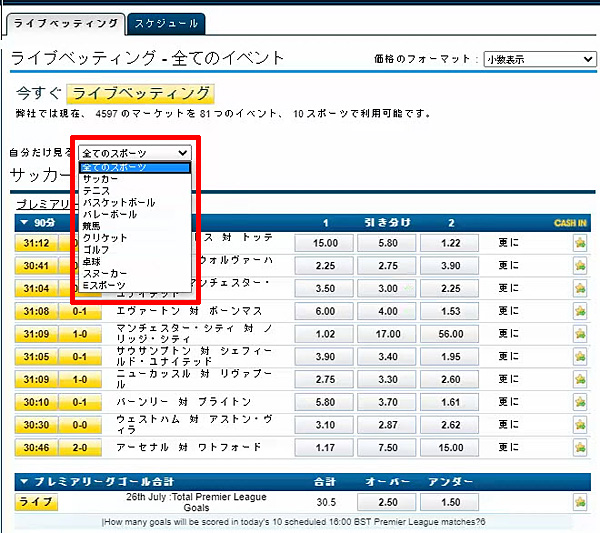
Task: Click favorite star for Southampton match row
Action: click(580, 357)
